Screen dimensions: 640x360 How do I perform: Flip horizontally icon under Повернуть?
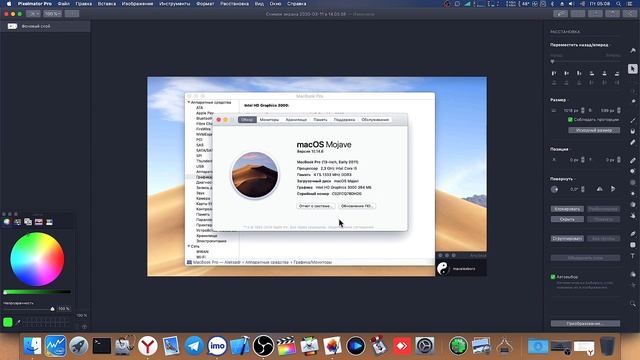(x=599, y=189)
